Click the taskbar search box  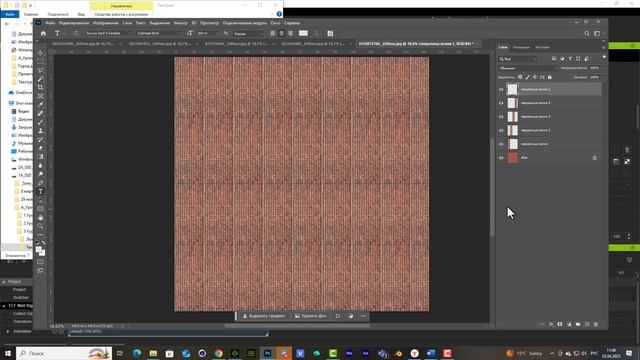(64, 353)
